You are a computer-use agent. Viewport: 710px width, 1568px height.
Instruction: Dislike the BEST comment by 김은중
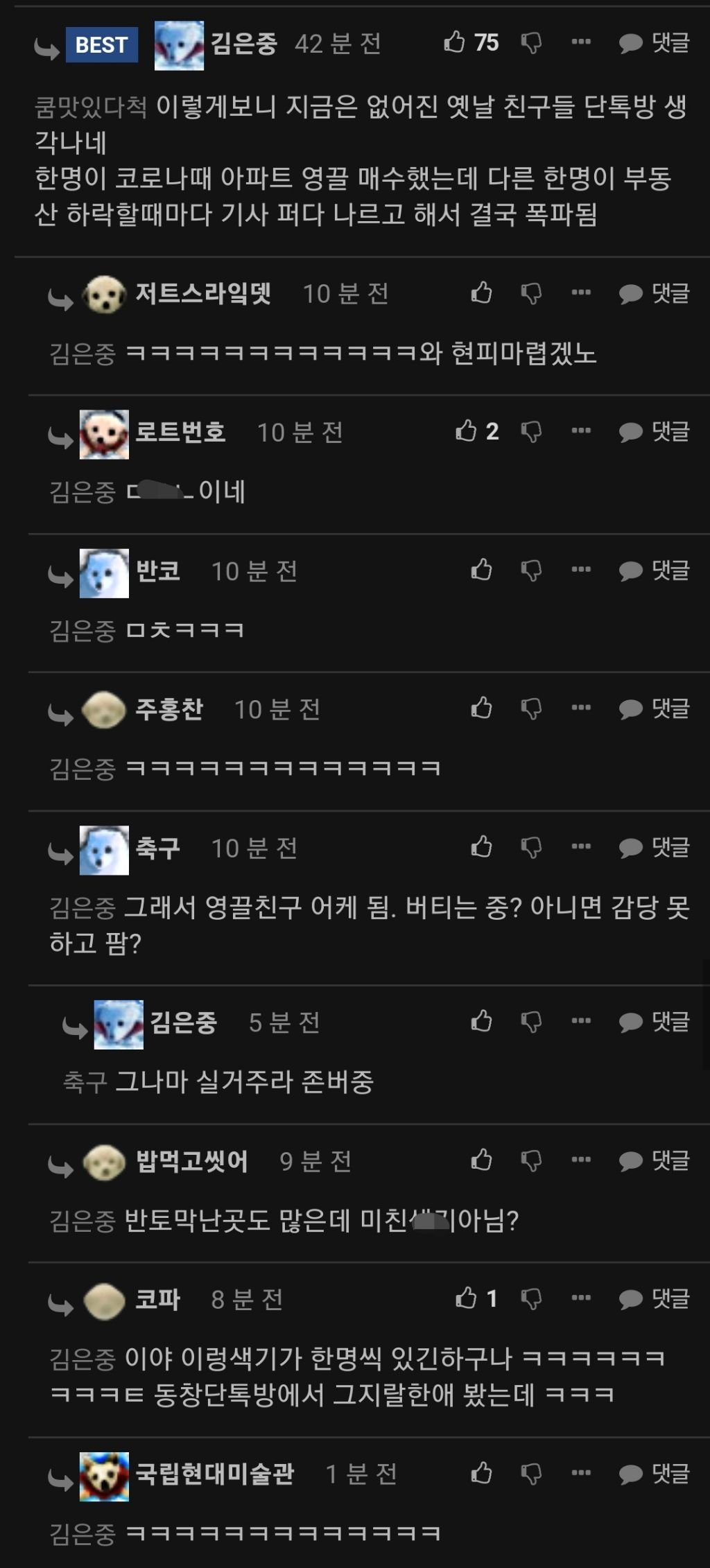point(531,43)
